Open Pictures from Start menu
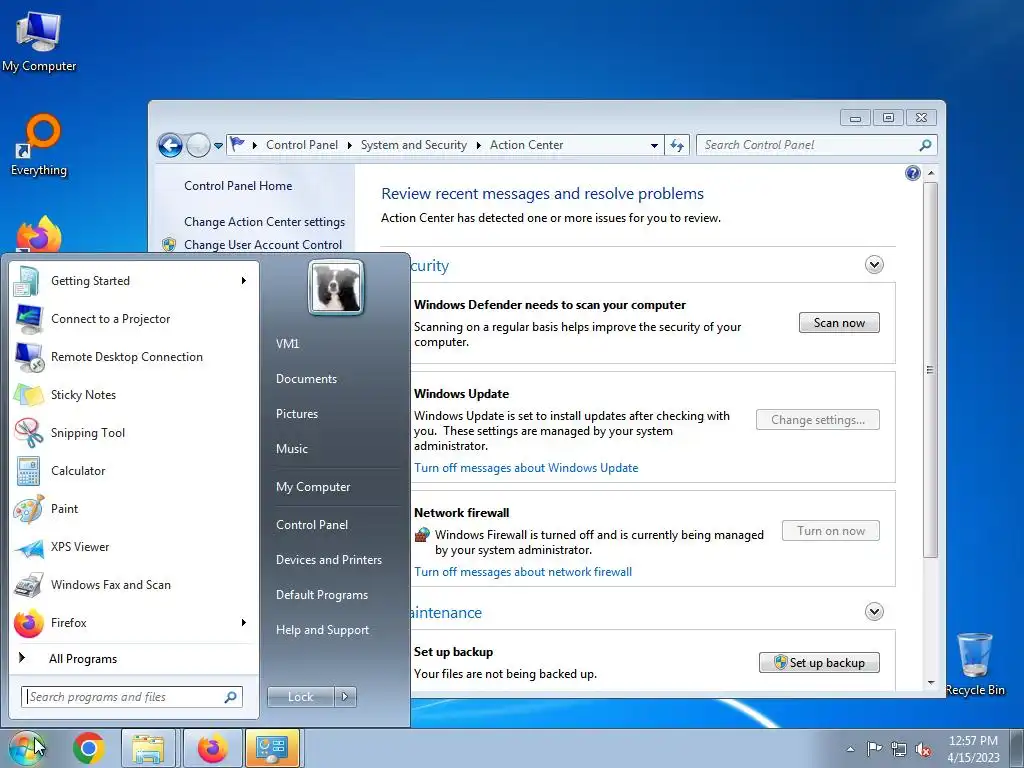 (x=296, y=414)
